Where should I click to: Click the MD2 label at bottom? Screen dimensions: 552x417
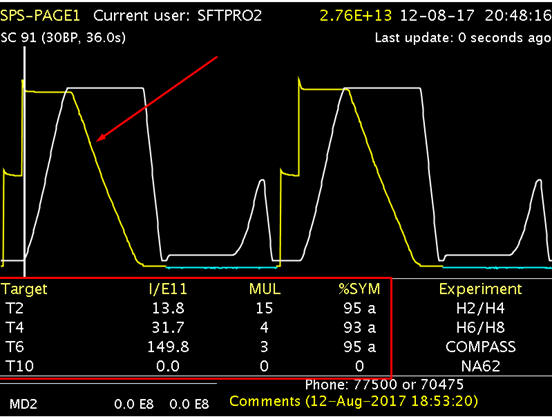click(23, 404)
